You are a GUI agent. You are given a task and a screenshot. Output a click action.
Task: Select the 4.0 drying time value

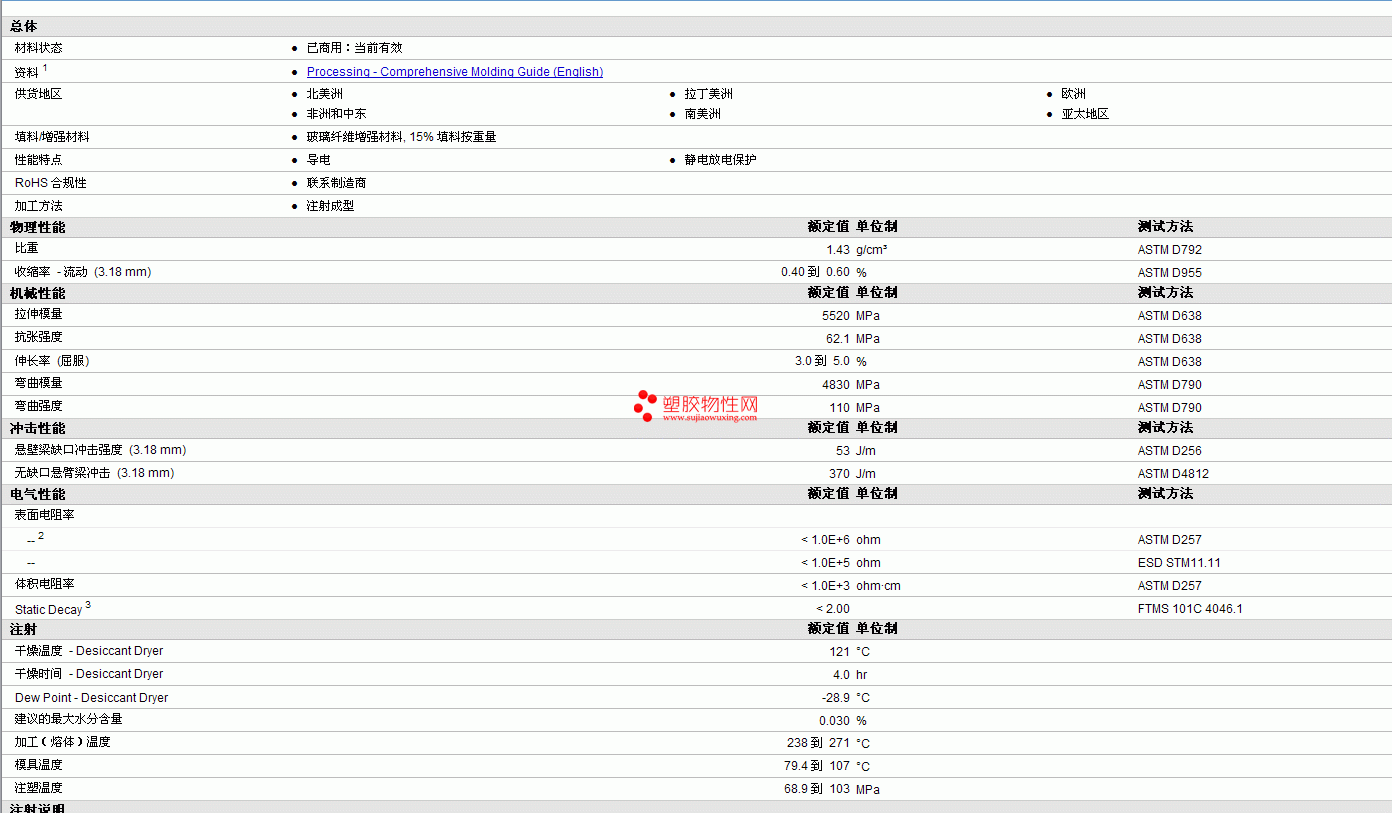click(x=841, y=675)
